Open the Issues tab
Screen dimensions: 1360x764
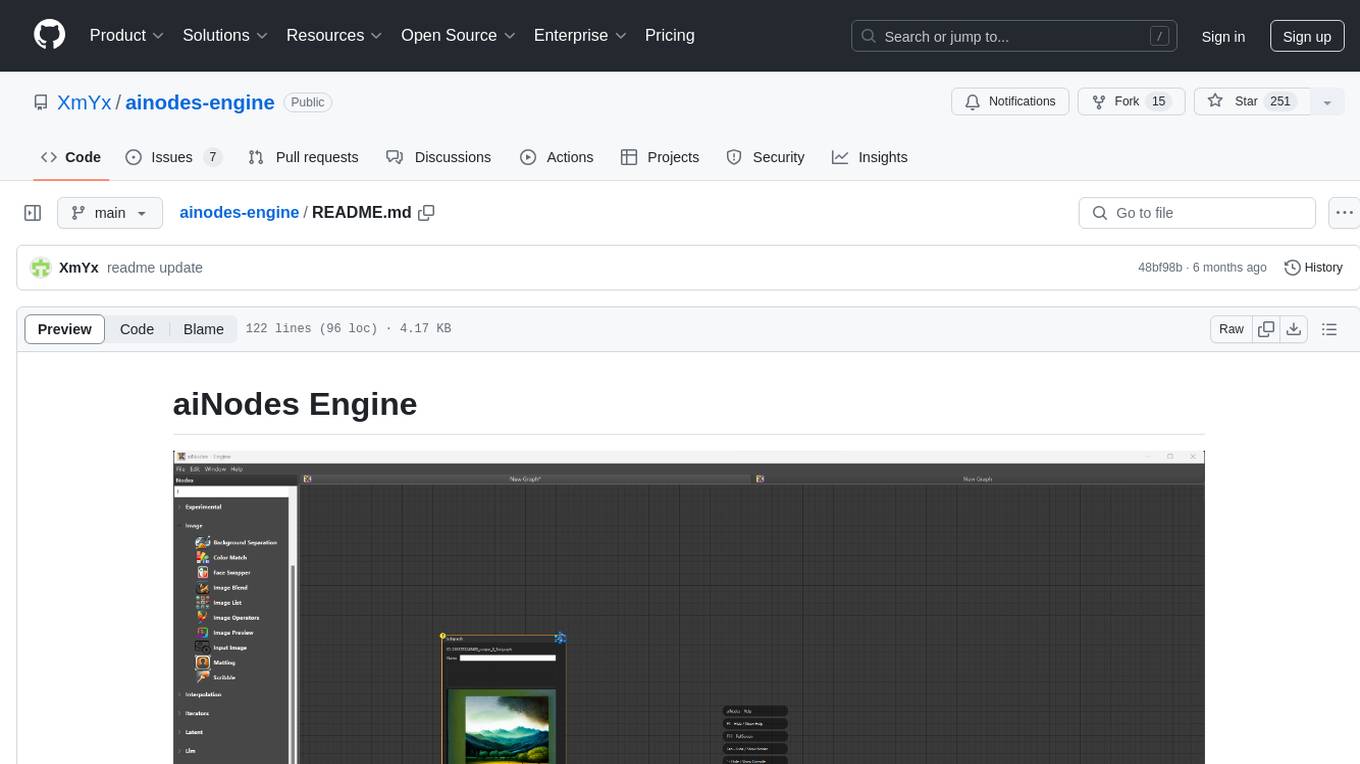[x=173, y=157]
